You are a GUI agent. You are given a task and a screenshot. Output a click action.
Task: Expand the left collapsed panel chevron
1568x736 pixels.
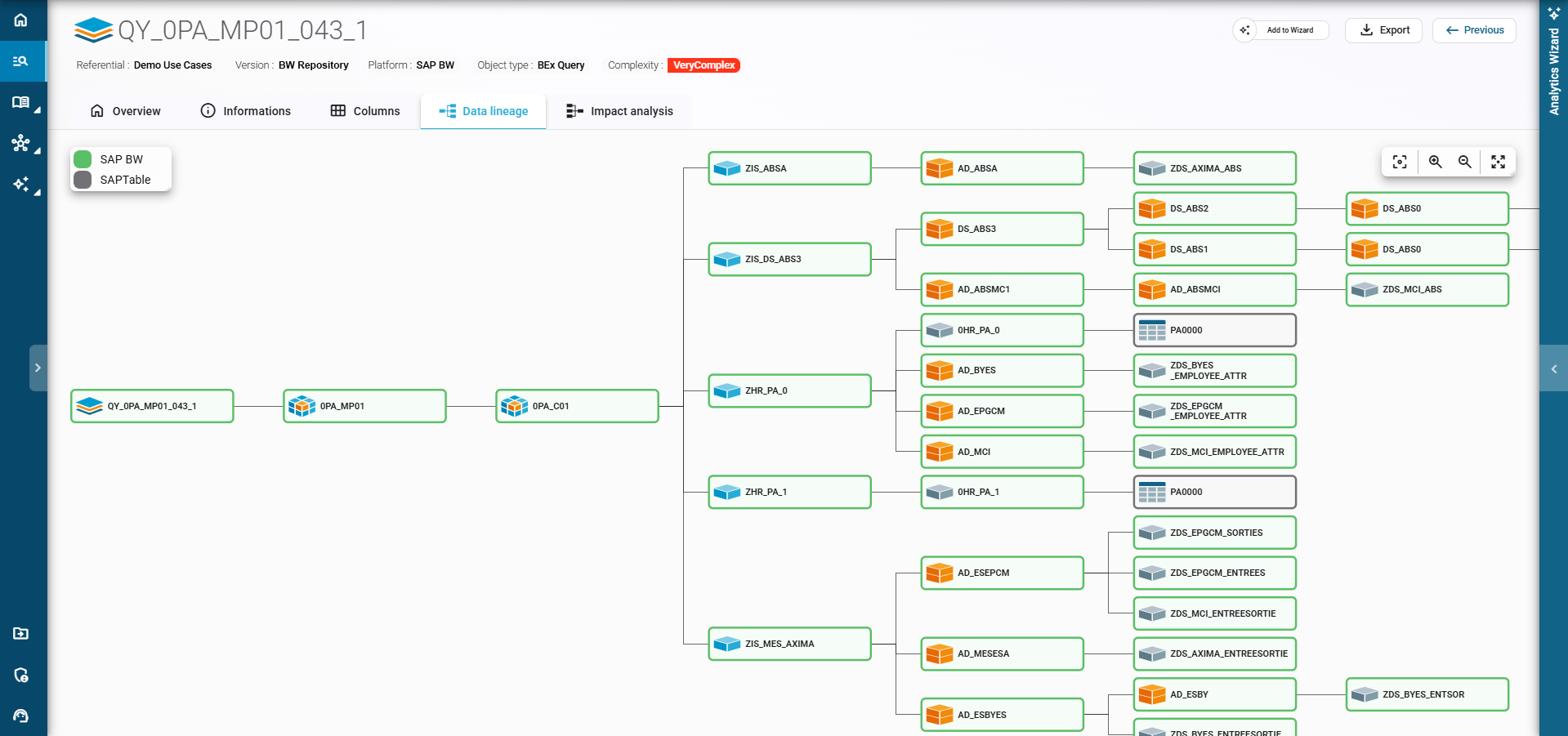point(38,368)
